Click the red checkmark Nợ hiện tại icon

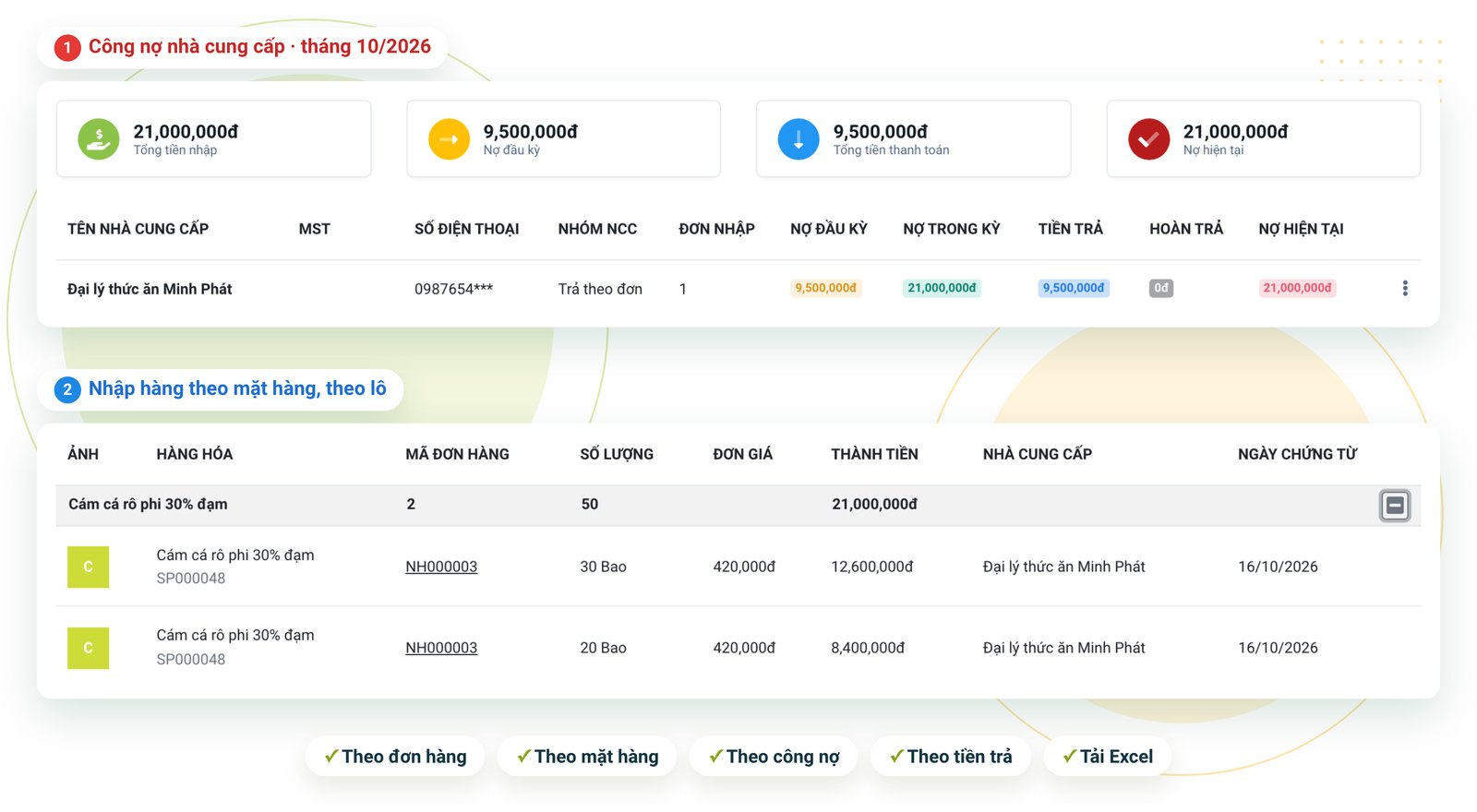(x=1149, y=139)
